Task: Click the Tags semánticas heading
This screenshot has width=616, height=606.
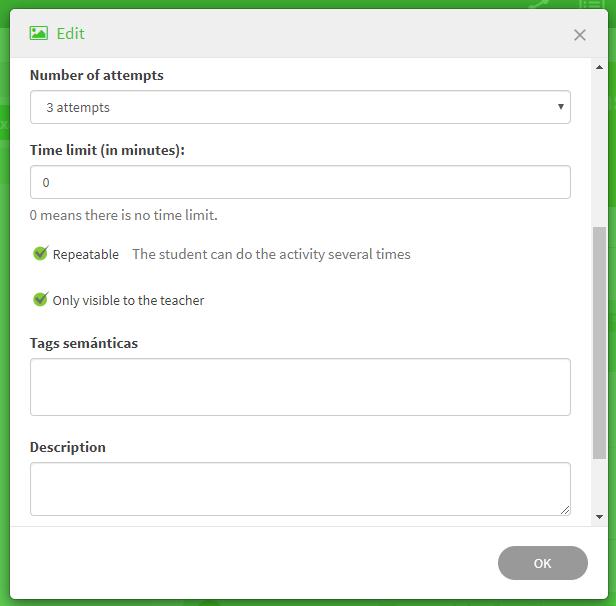Action: 84,343
